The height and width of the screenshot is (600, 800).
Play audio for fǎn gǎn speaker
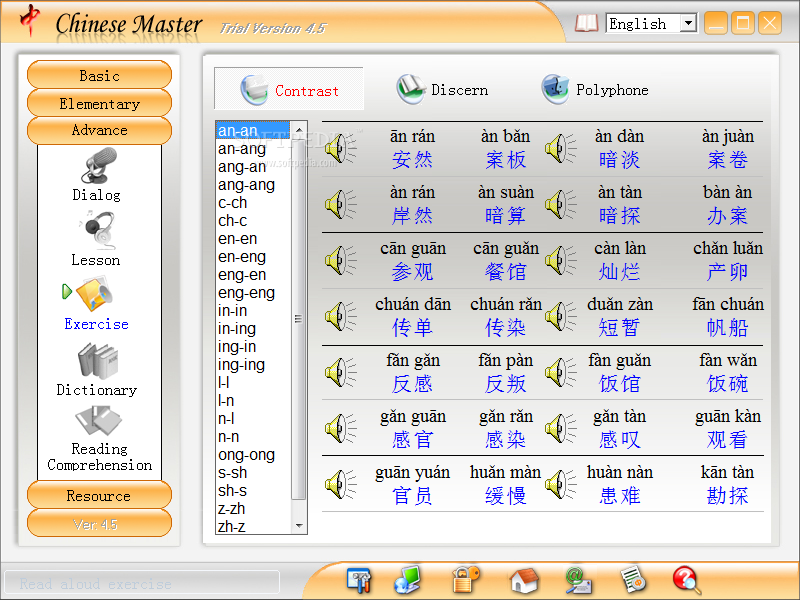point(341,372)
